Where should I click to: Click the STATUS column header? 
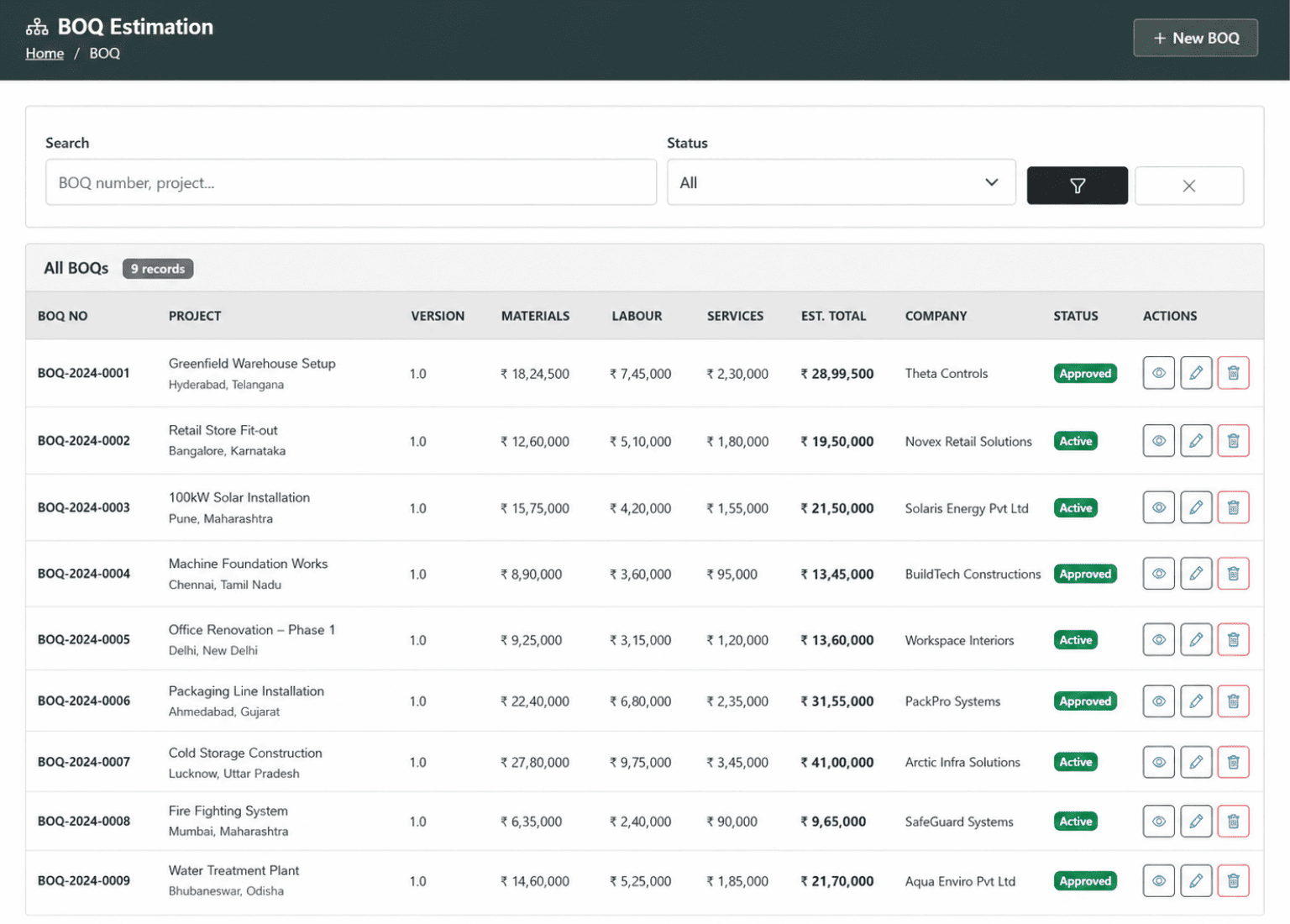point(1076,316)
